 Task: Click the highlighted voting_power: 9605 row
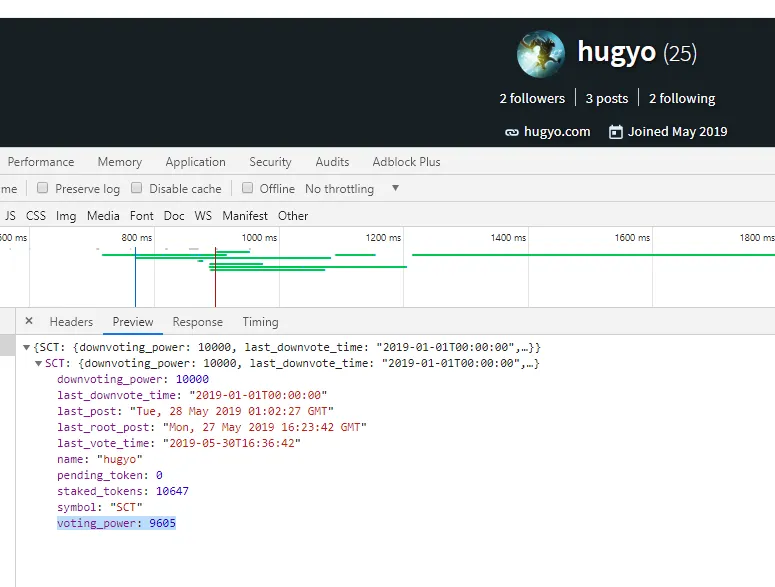point(116,523)
